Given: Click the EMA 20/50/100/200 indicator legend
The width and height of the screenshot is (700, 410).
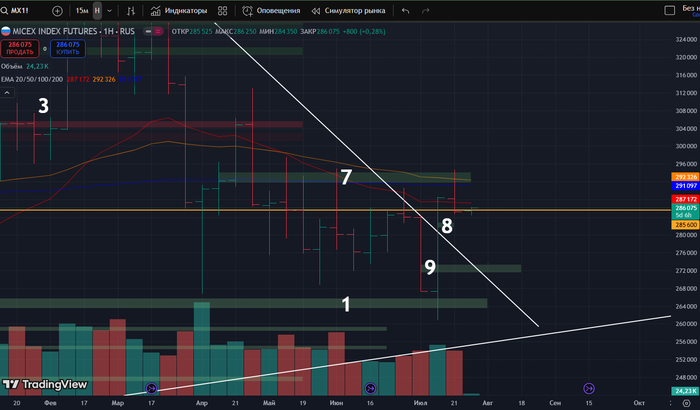Looking at the screenshot, I should 32,79.
